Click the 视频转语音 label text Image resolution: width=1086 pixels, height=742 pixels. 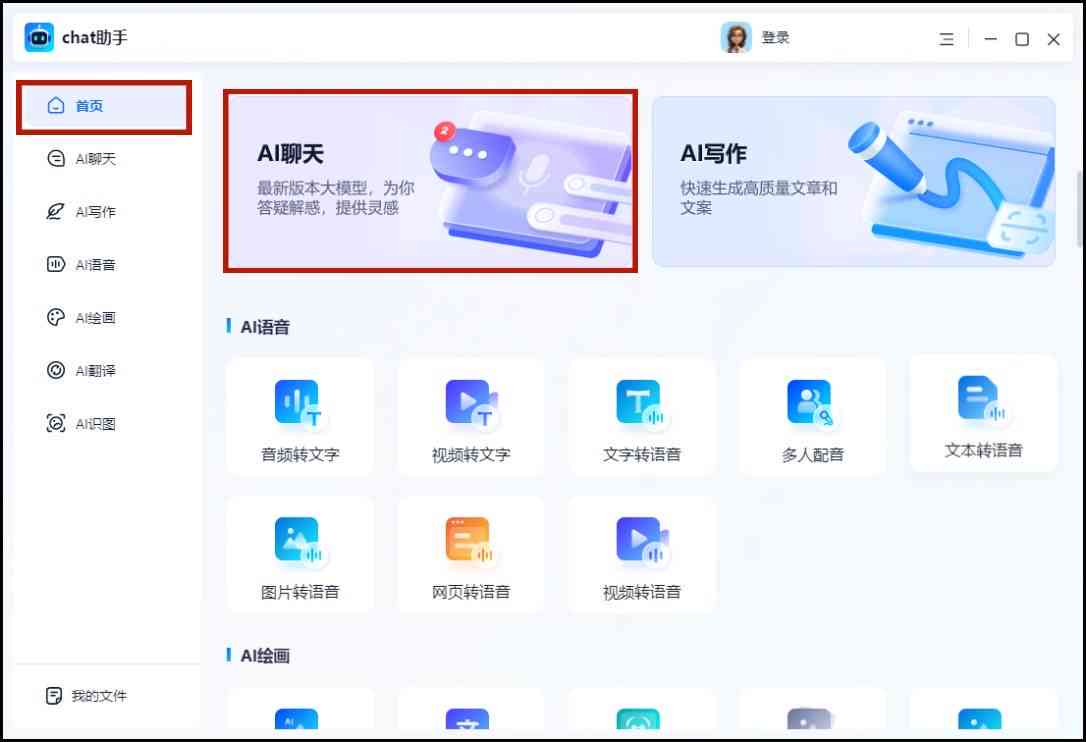pyautogui.click(x=641, y=592)
